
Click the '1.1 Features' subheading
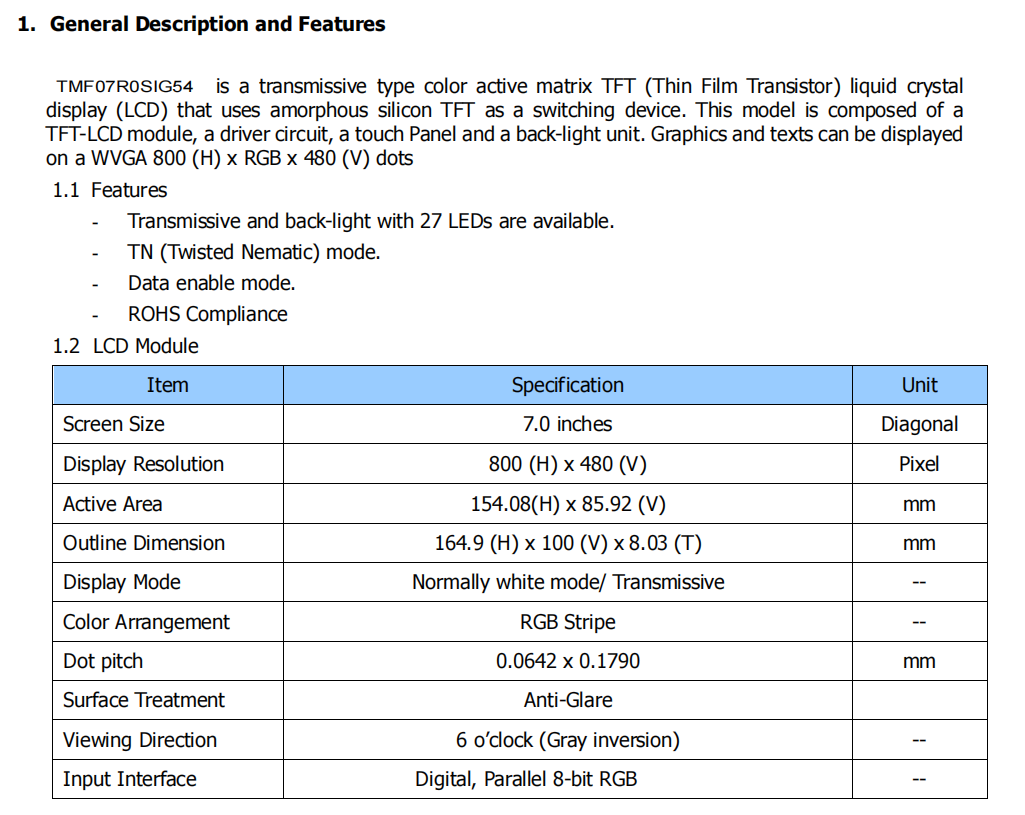click(110, 190)
